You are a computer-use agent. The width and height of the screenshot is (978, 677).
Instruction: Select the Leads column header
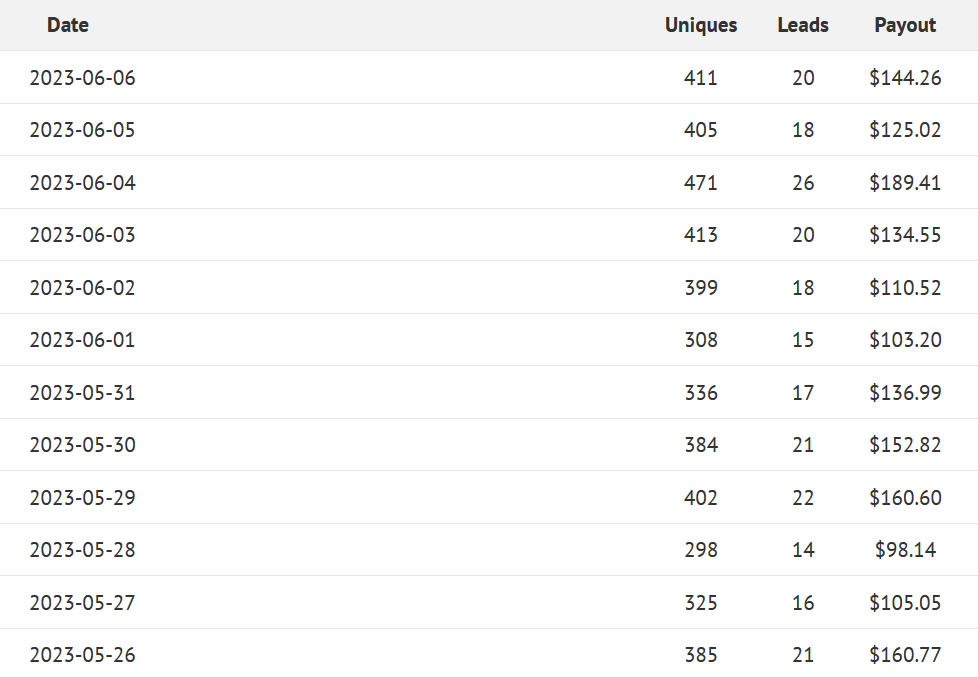pos(802,25)
